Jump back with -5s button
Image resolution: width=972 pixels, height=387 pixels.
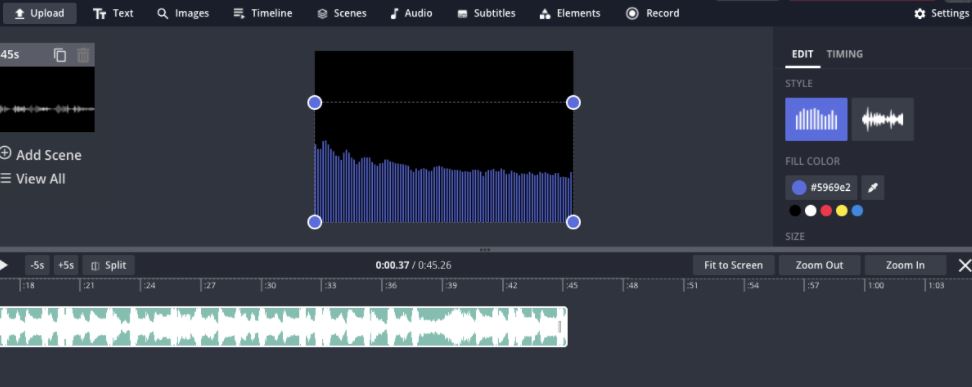37,265
